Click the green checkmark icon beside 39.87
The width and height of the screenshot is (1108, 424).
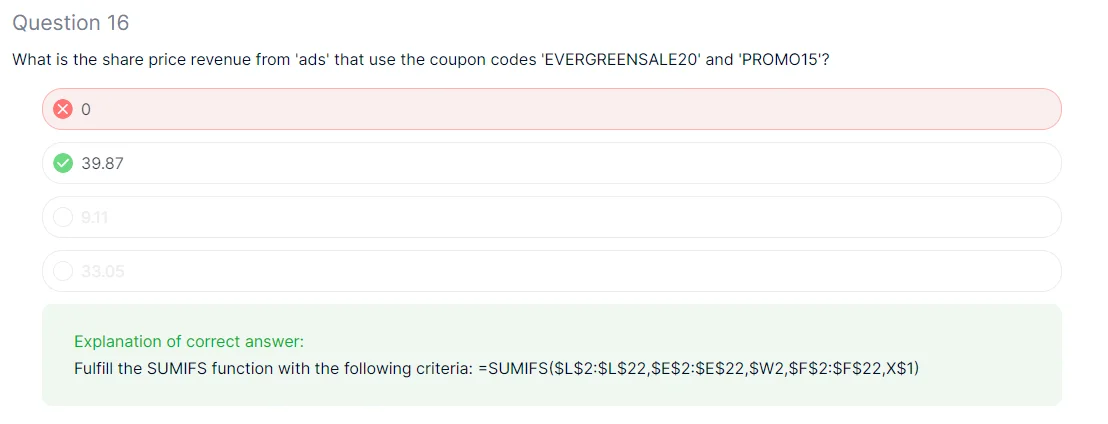(63, 163)
